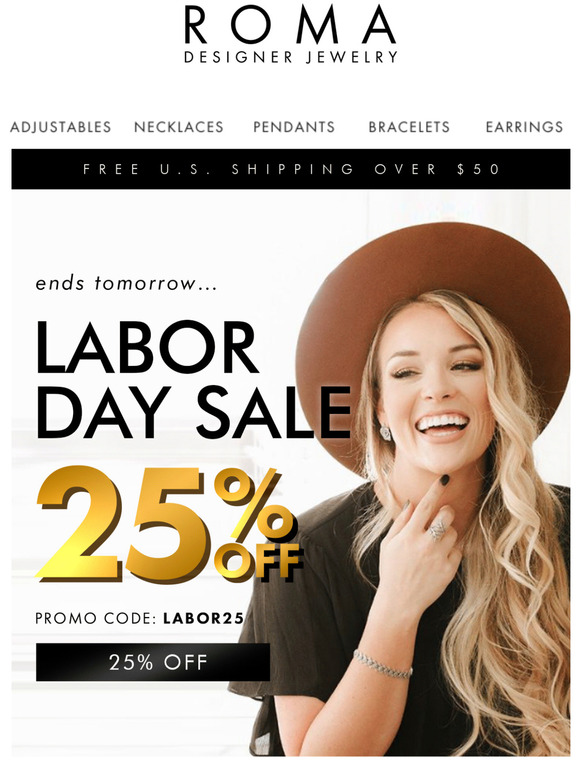Open the Adjustables category
The width and height of the screenshot is (580, 774).
point(61,127)
